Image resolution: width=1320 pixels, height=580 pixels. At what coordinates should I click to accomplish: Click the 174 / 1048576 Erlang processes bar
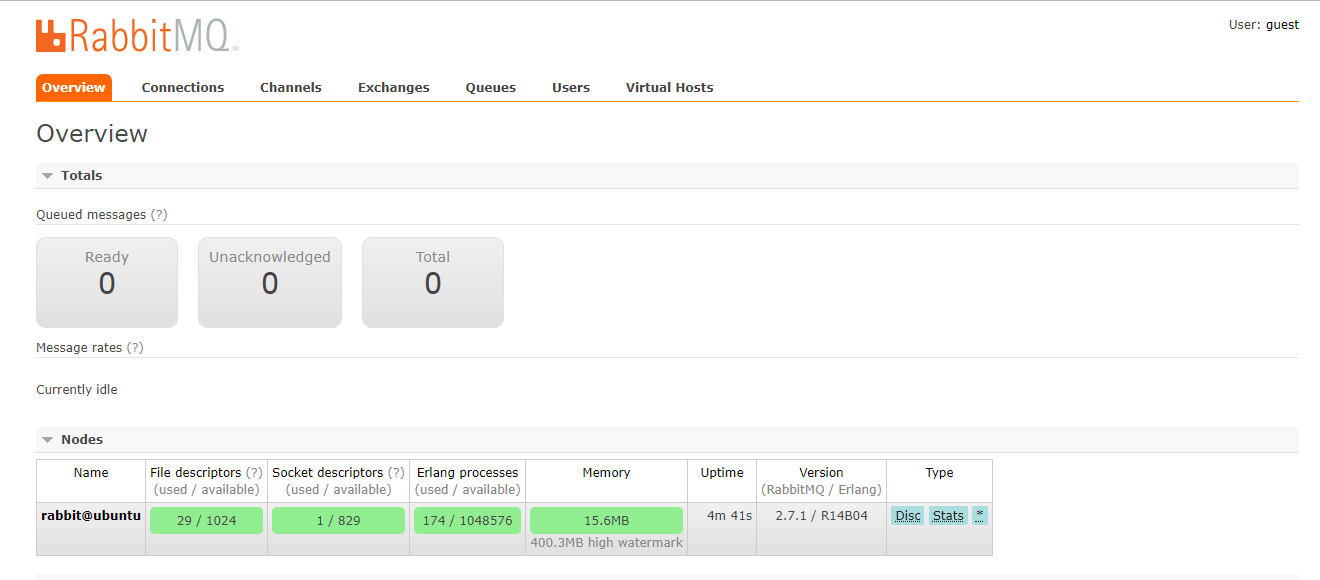(x=467, y=520)
